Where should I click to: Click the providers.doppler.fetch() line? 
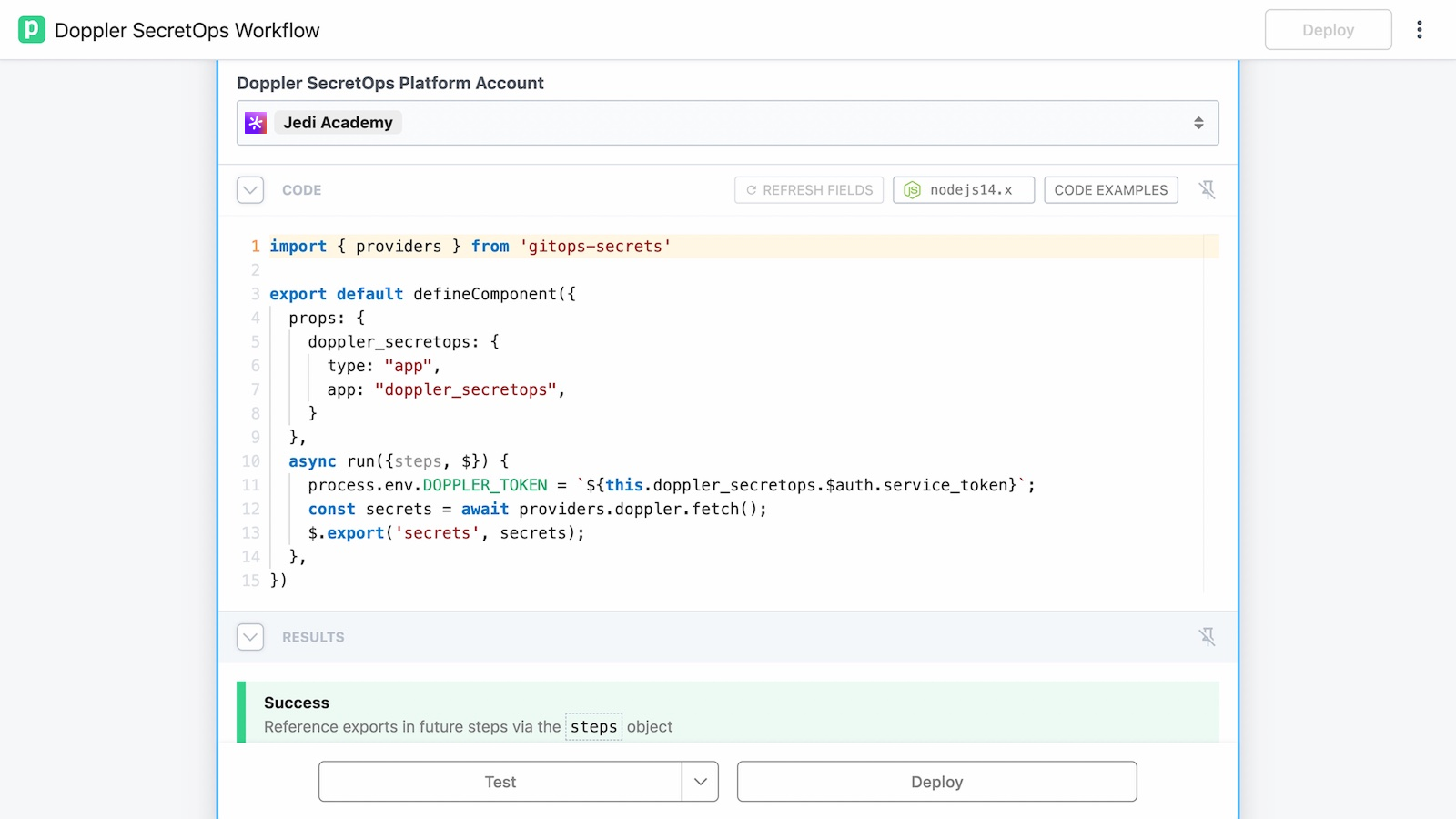point(537,509)
